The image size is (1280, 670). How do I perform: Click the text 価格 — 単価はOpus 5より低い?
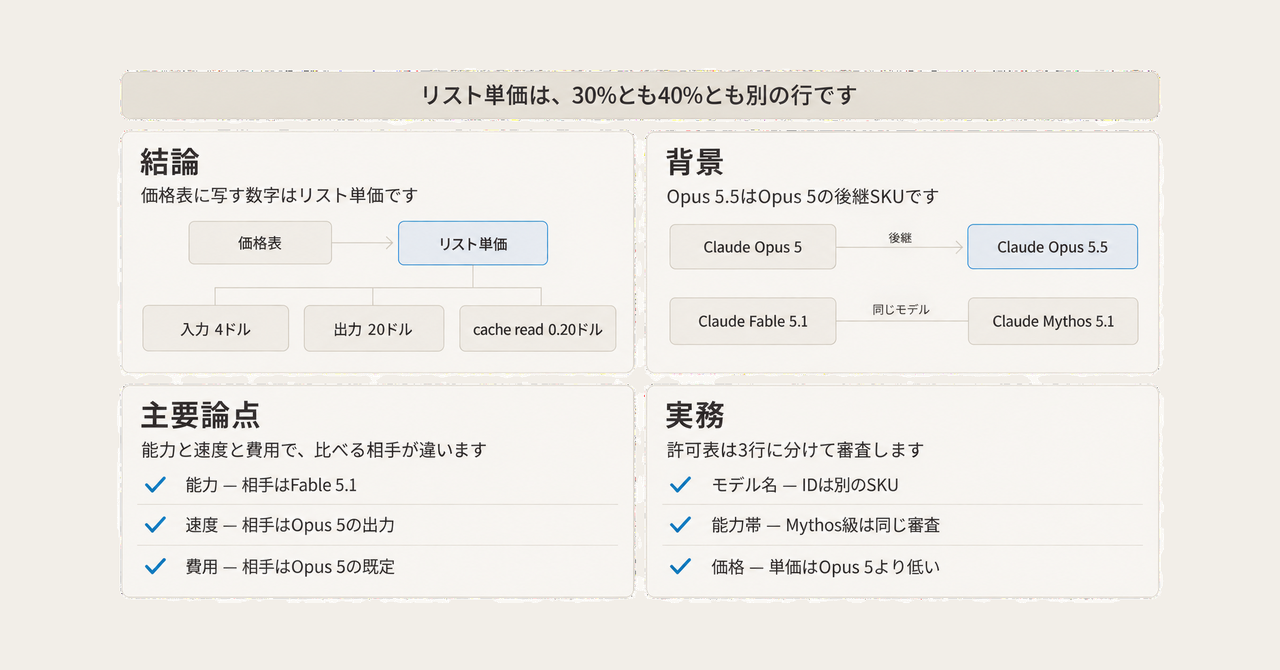tap(826, 566)
